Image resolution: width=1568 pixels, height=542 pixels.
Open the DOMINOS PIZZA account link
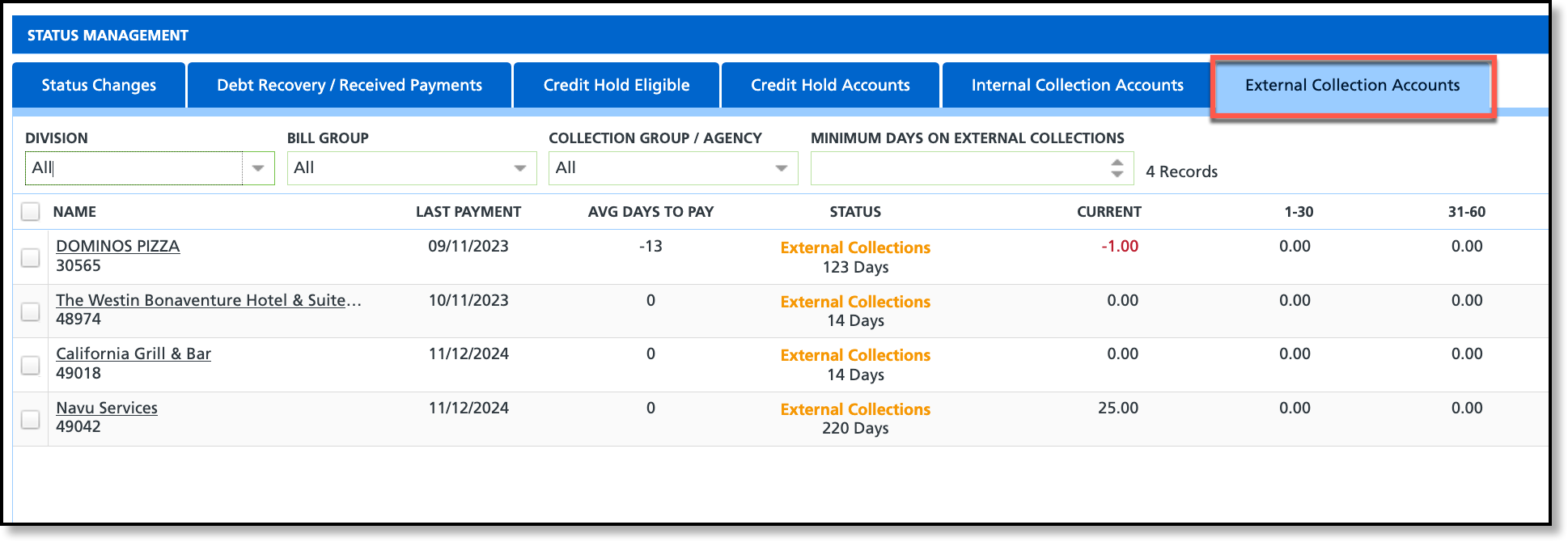coord(118,246)
